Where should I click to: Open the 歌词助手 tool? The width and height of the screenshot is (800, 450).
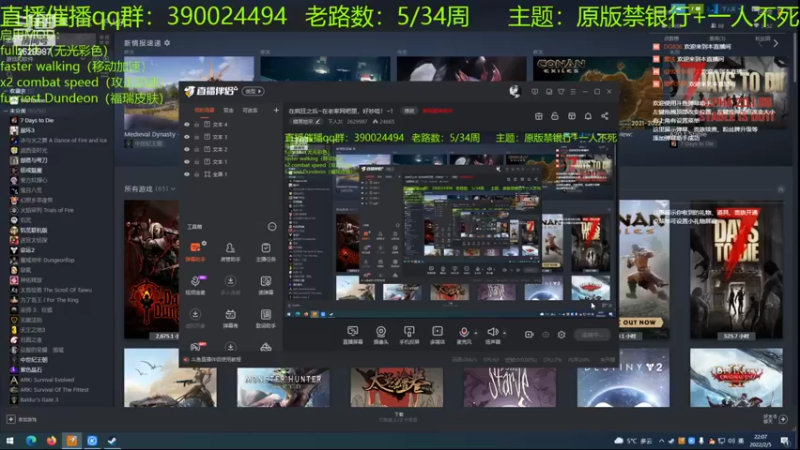265,318
